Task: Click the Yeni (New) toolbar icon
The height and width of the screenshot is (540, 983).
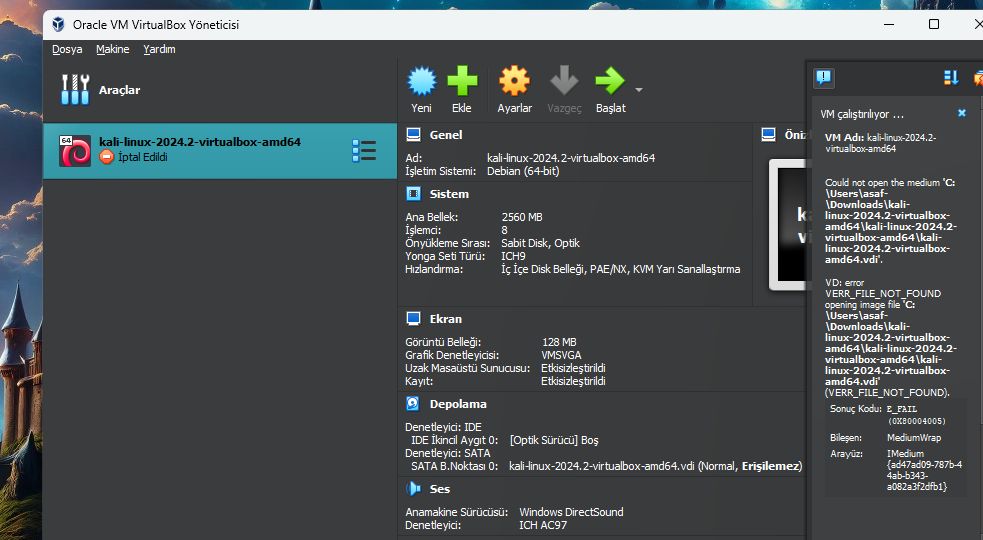Action: pyautogui.click(x=422, y=82)
